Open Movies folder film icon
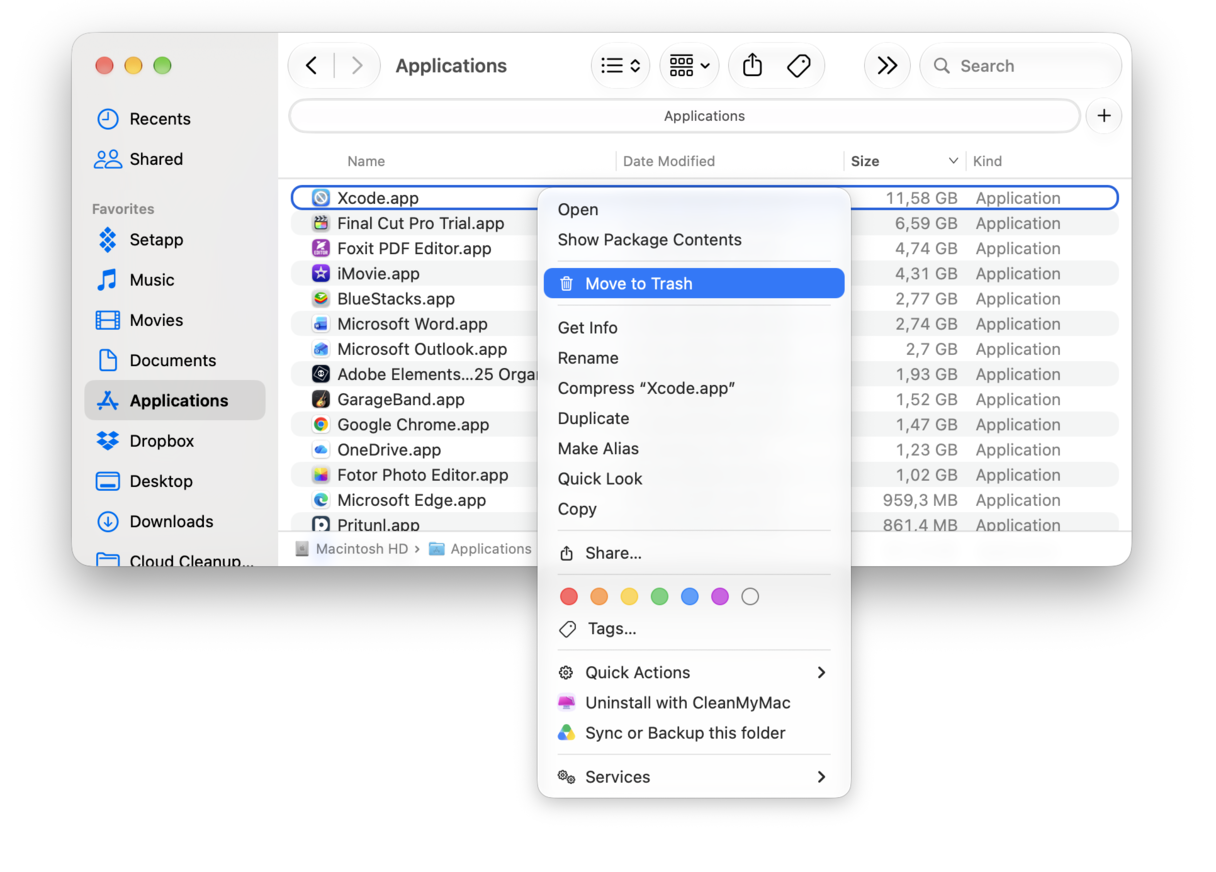The height and width of the screenshot is (872, 1216). pos(108,320)
